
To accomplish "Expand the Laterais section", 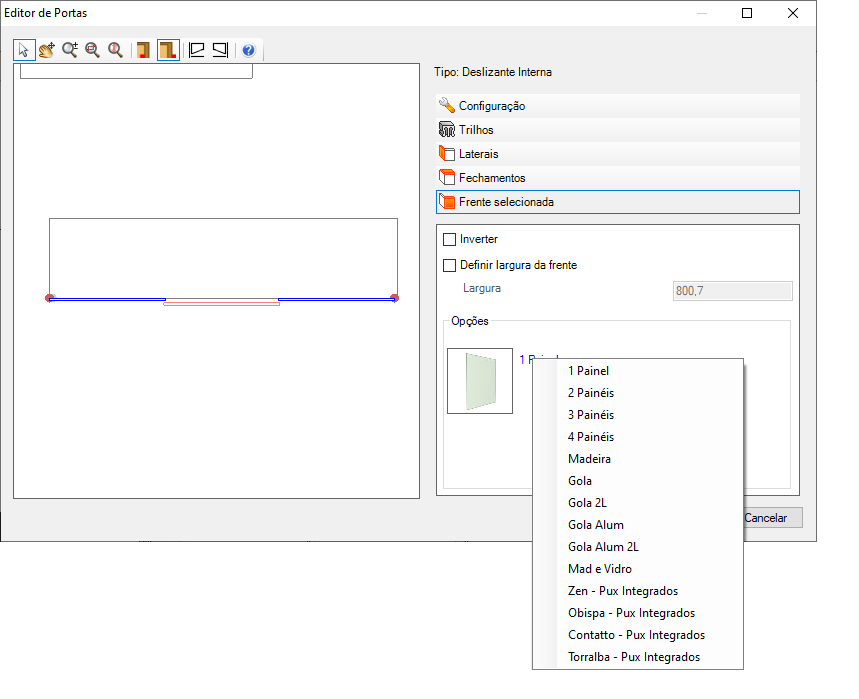I will coord(618,154).
